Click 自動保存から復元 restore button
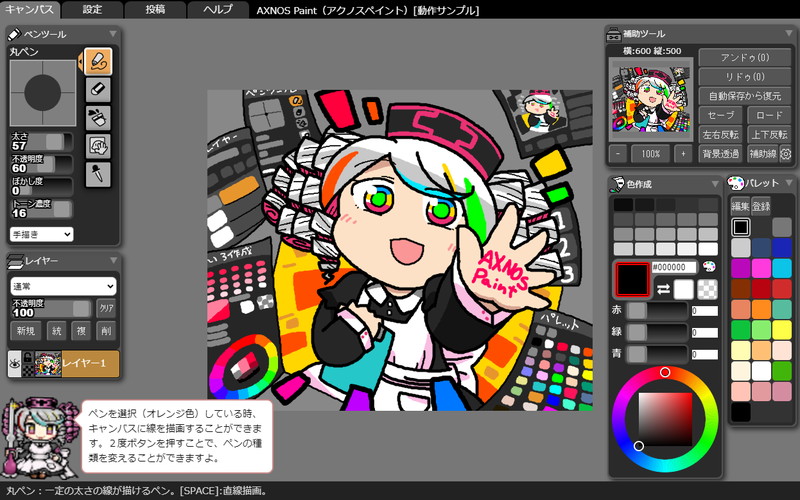 click(x=744, y=96)
